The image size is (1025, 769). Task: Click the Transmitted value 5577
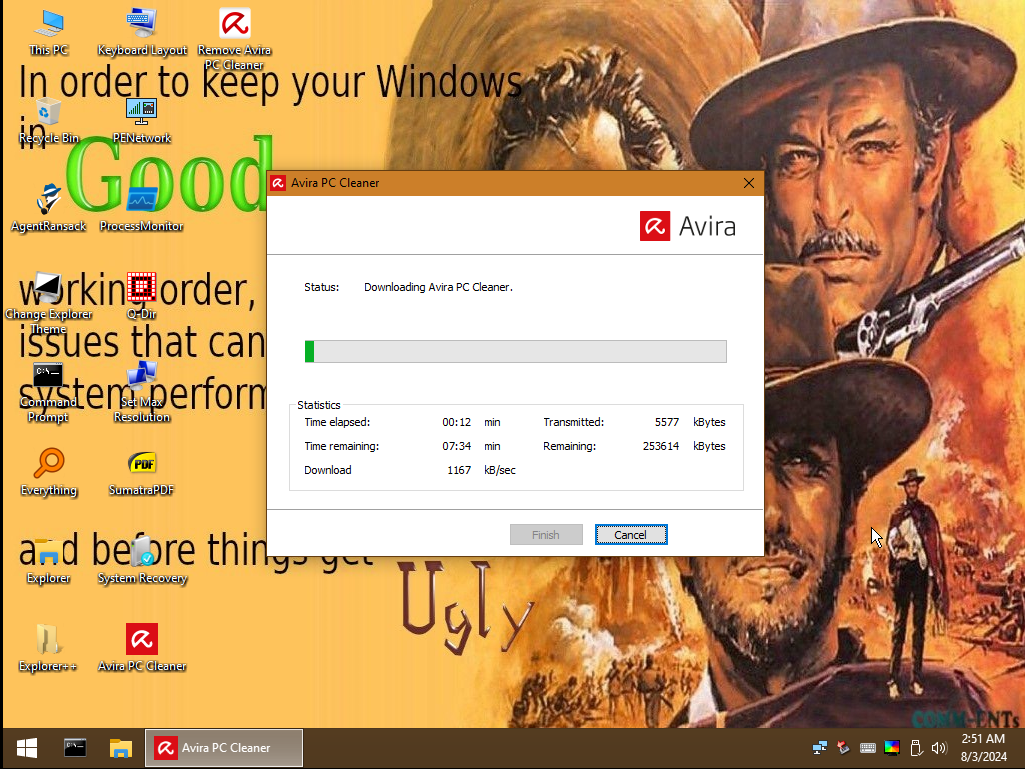667,422
